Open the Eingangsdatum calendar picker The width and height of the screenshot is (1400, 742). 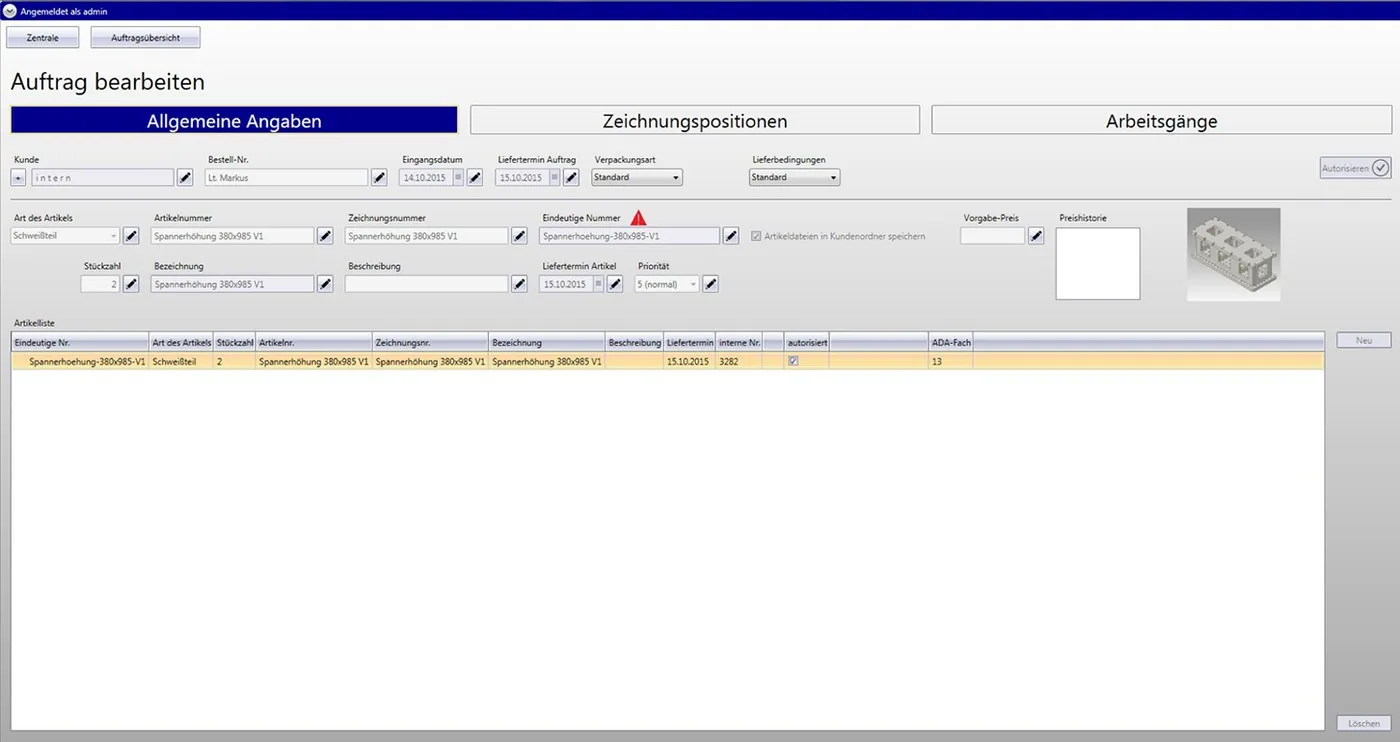pyautogui.click(x=458, y=177)
